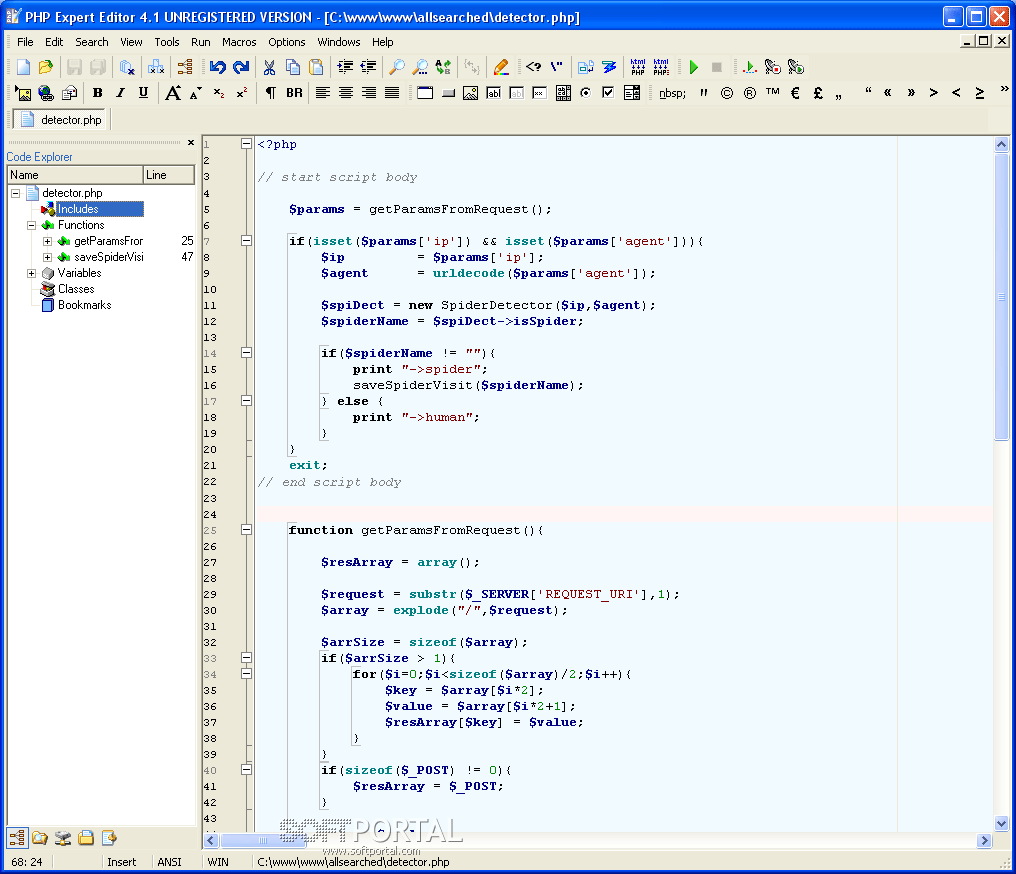The width and height of the screenshot is (1016, 874).
Task: Click the tree structure icon in toolbar
Action: [185, 67]
